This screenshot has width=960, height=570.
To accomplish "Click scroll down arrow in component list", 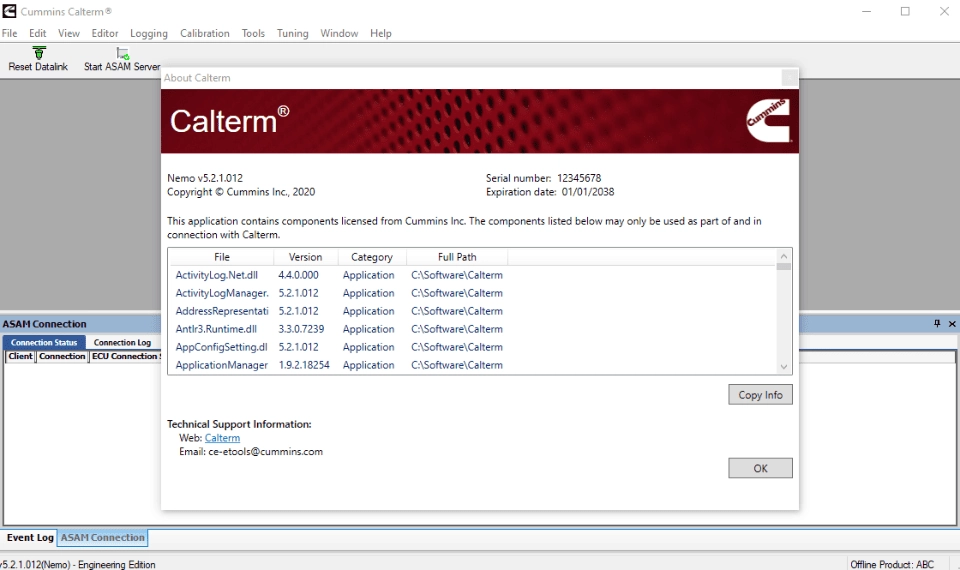I will click(784, 367).
